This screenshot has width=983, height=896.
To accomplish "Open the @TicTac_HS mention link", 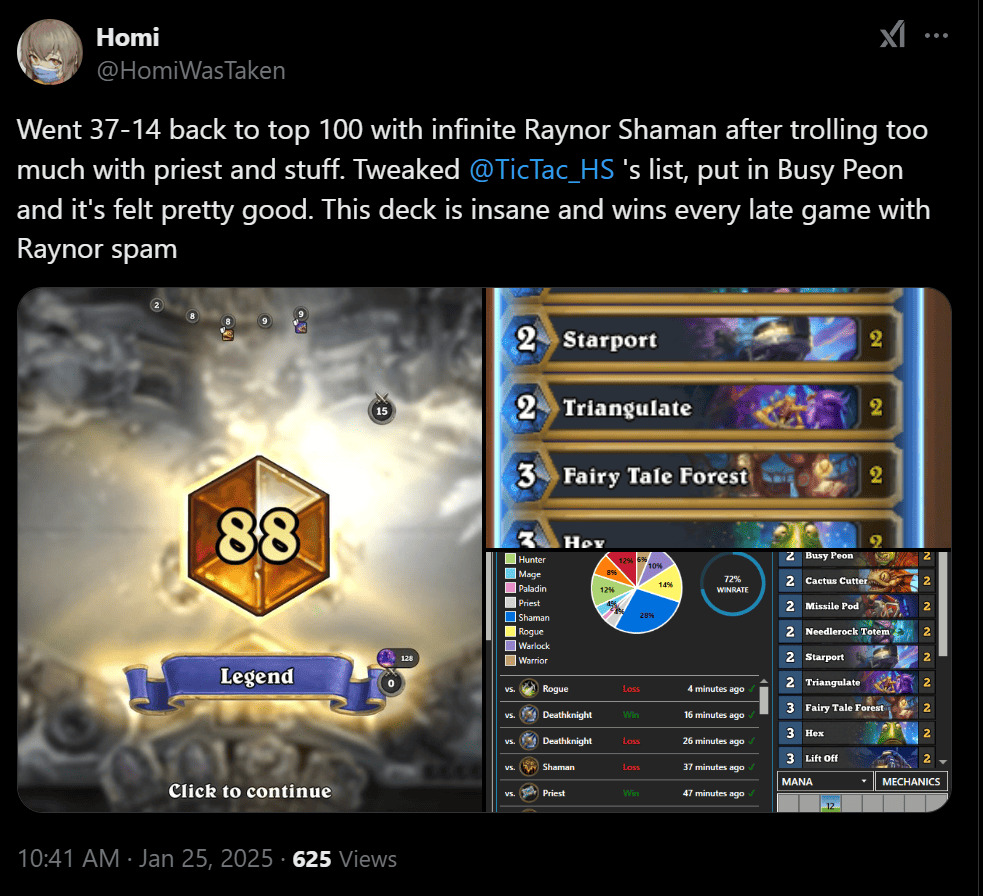I will (542, 170).
